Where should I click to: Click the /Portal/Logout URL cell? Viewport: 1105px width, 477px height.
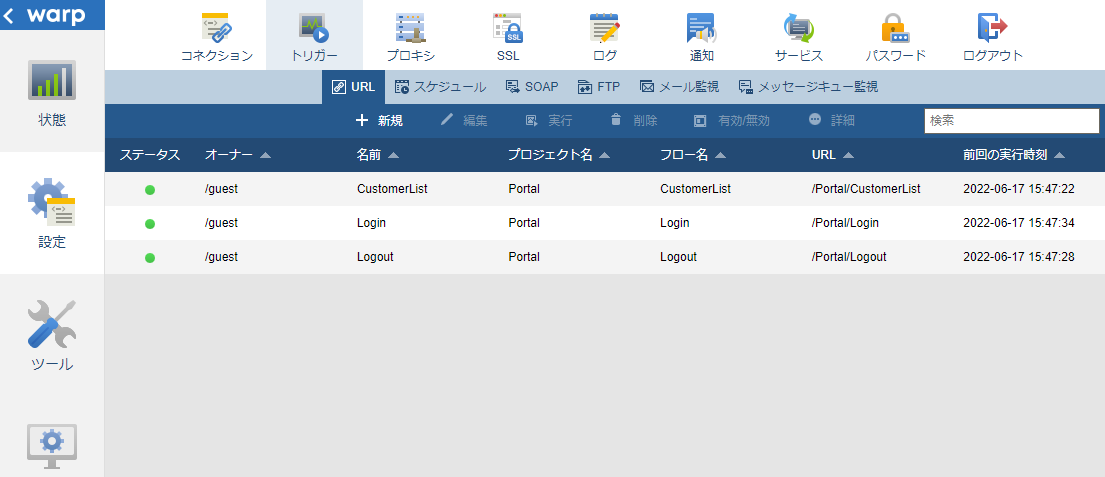(x=848, y=256)
